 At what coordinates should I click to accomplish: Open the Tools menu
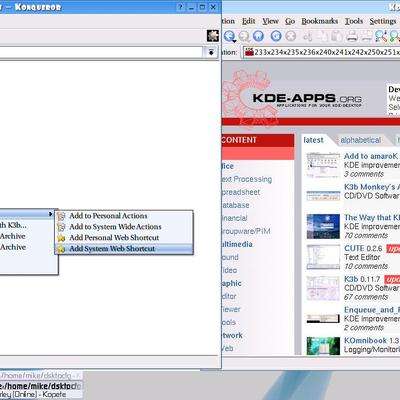[354, 21]
